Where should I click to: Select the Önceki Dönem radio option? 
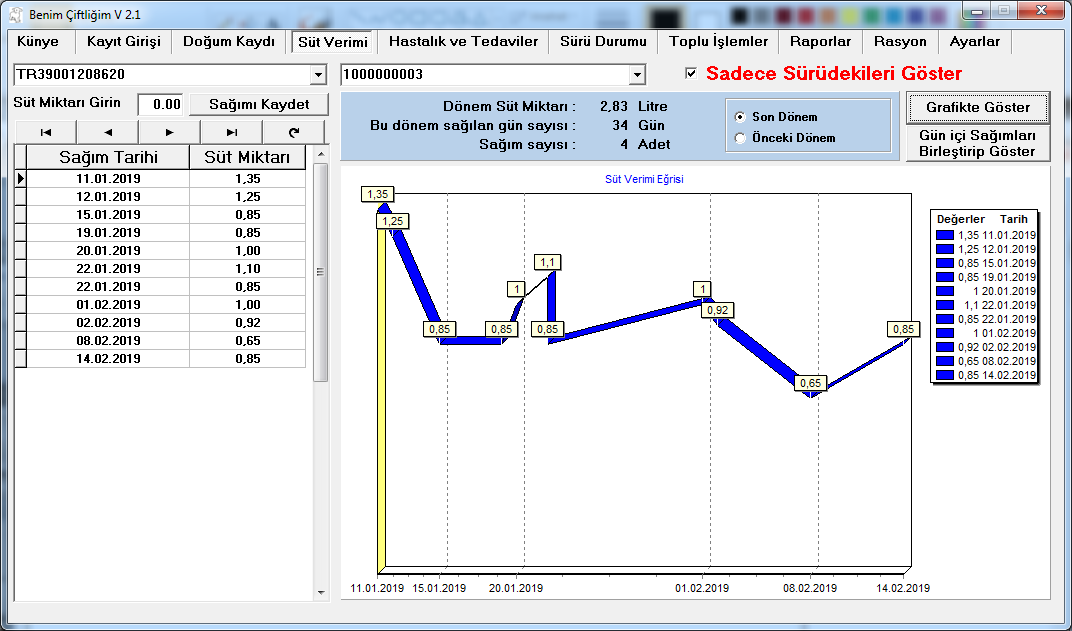(740, 138)
